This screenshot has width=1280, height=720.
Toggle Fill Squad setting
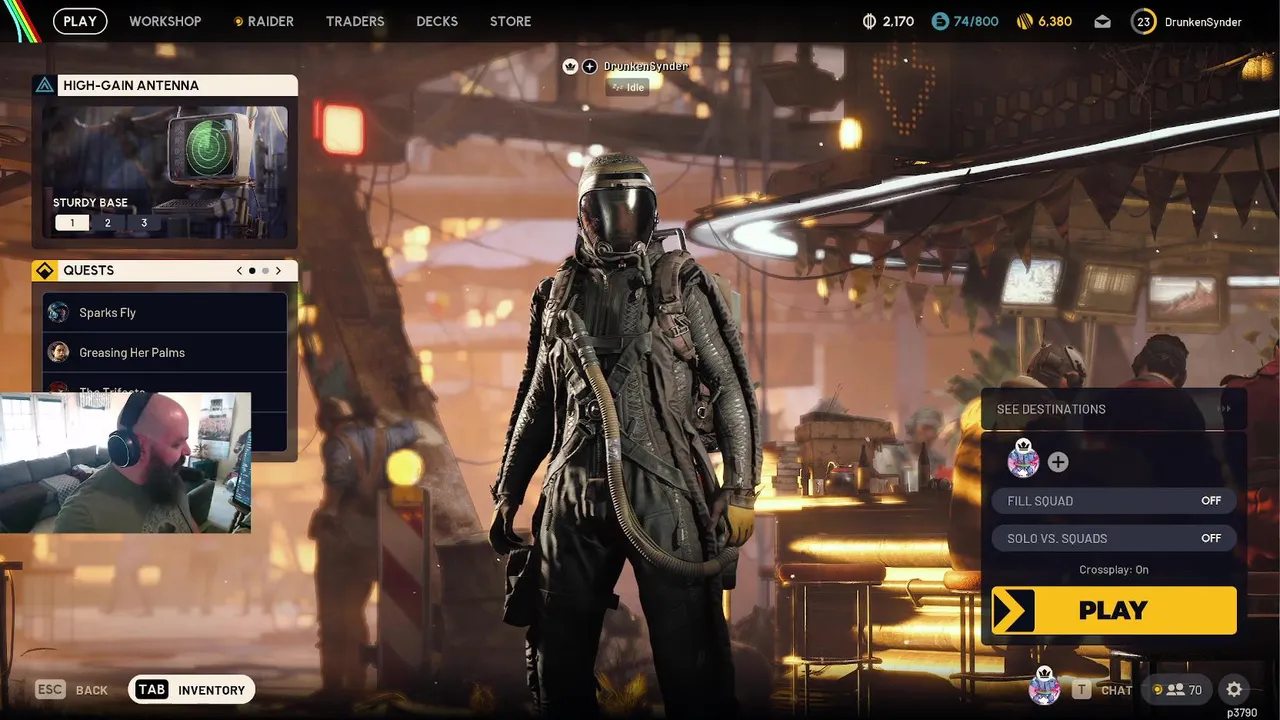[1113, 501]
